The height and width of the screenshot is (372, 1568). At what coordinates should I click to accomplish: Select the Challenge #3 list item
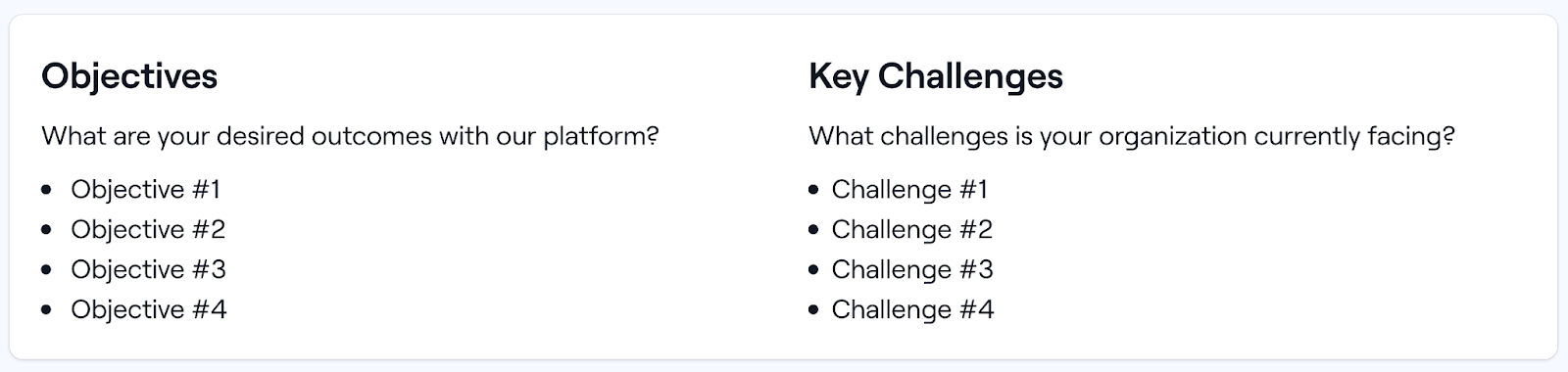912,269
